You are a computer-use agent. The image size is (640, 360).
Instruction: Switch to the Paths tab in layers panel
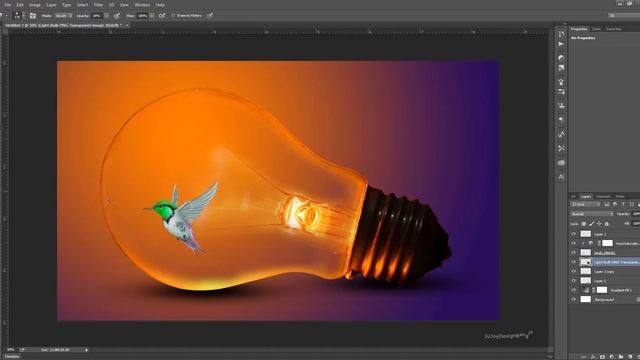coord(620,197)
